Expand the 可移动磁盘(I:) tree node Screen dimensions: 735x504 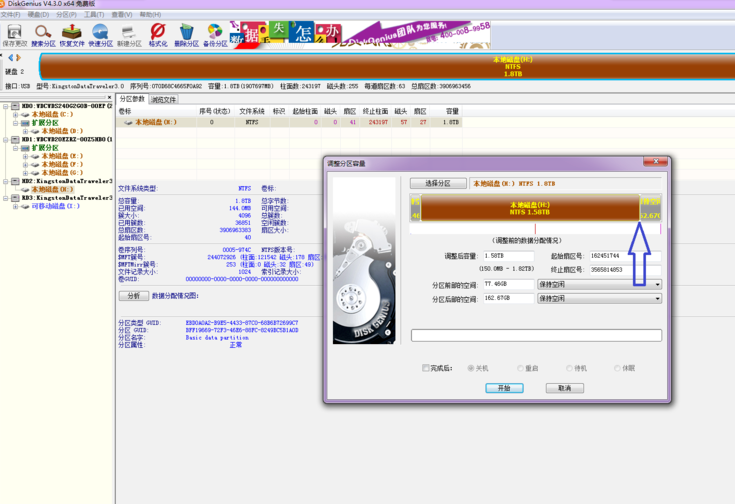(15, 206)
